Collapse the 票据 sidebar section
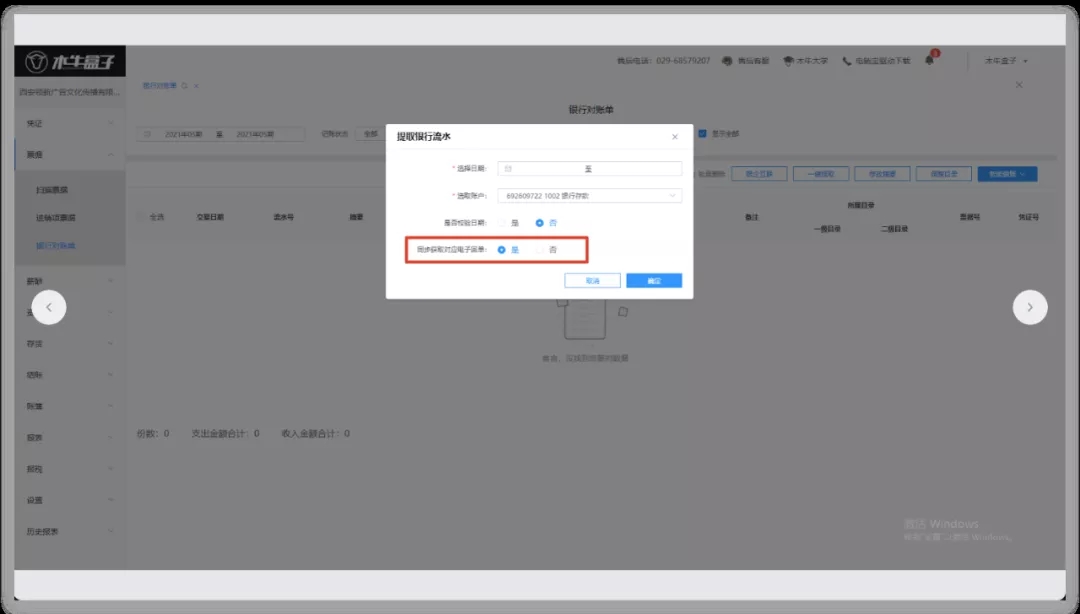1080x614 pixels. (70, 154)
